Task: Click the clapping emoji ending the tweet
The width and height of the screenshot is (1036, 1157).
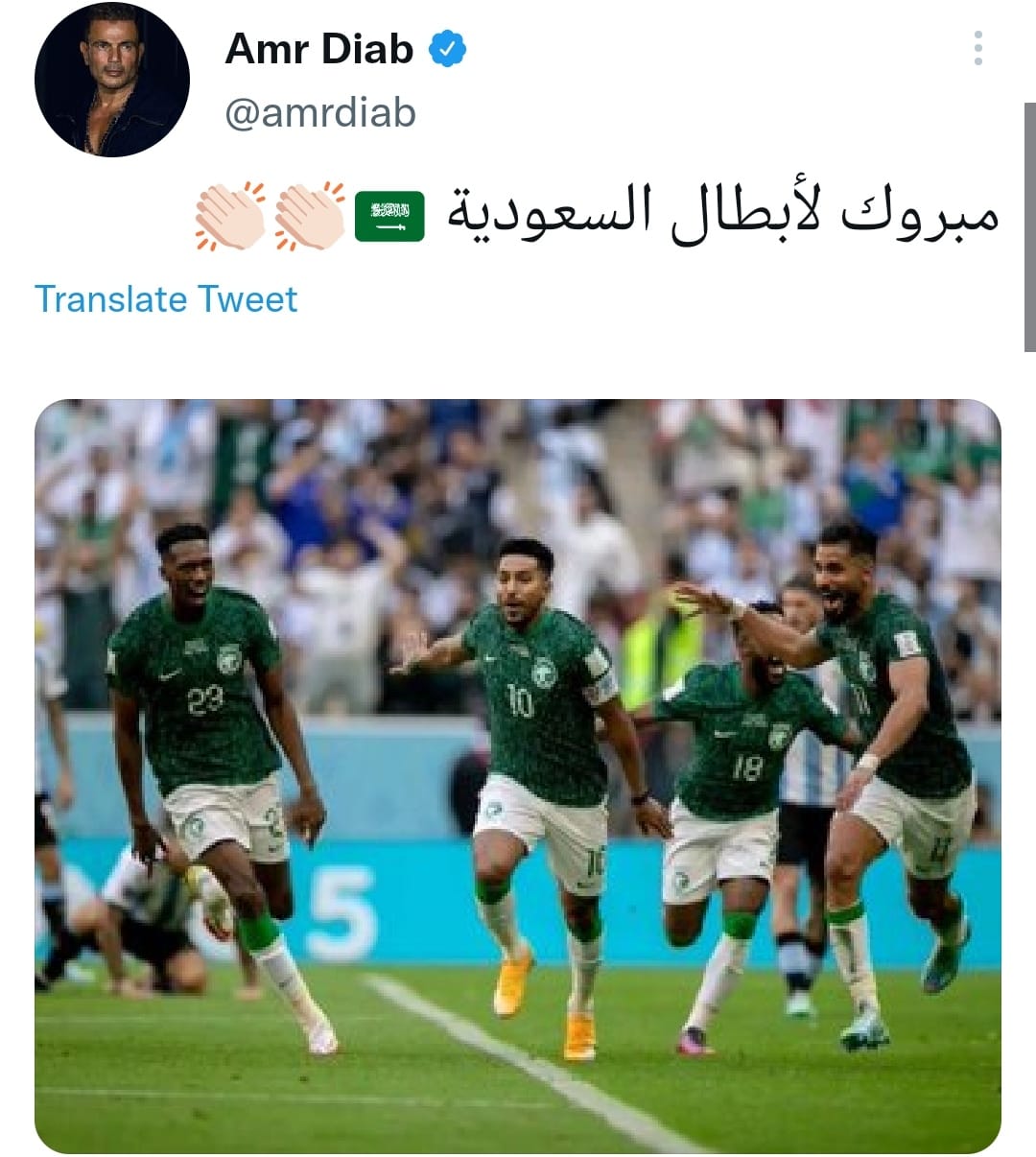Action: tap(230, 216)
